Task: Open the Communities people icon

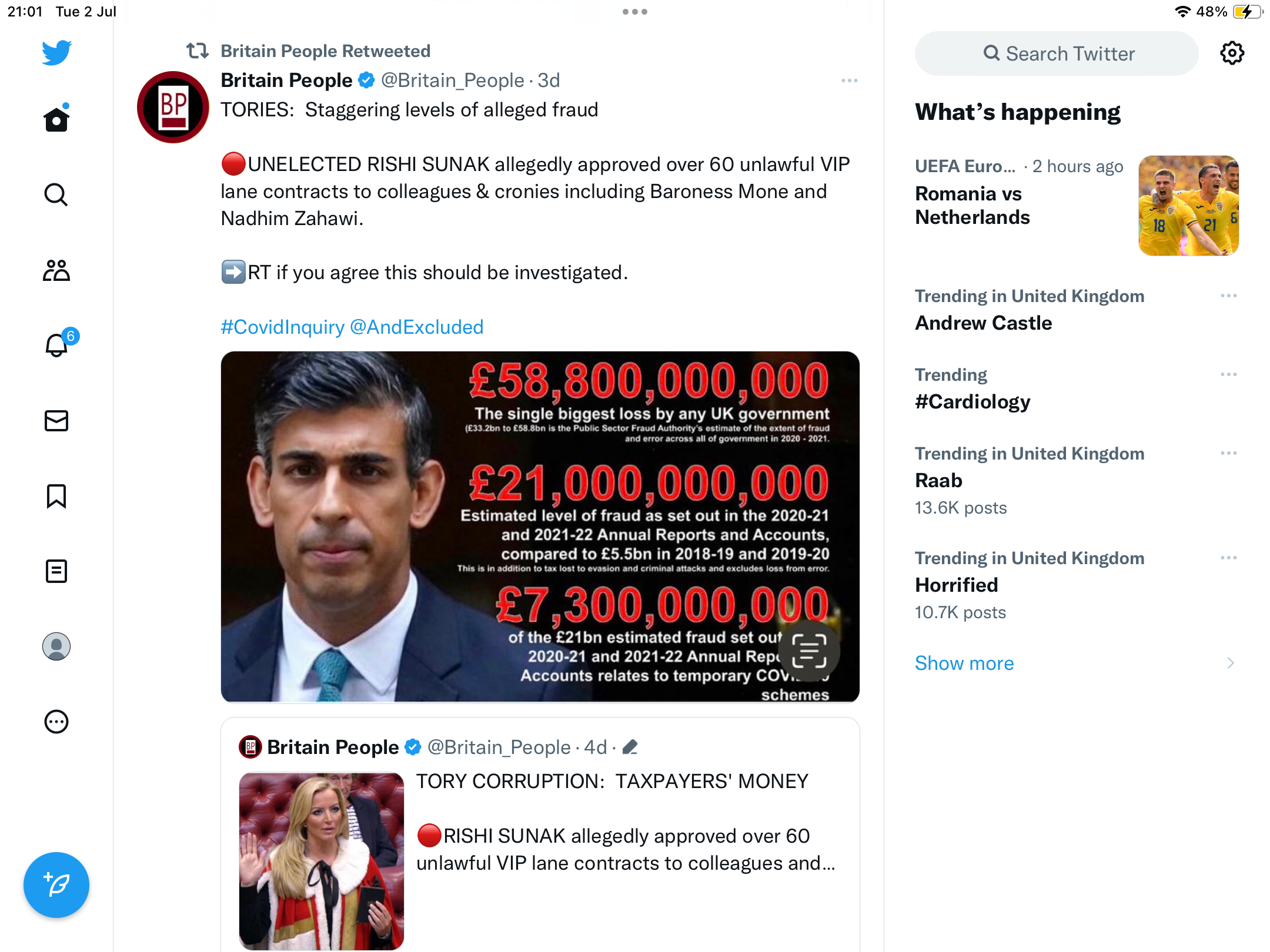Action: click(x=56, y=270)
